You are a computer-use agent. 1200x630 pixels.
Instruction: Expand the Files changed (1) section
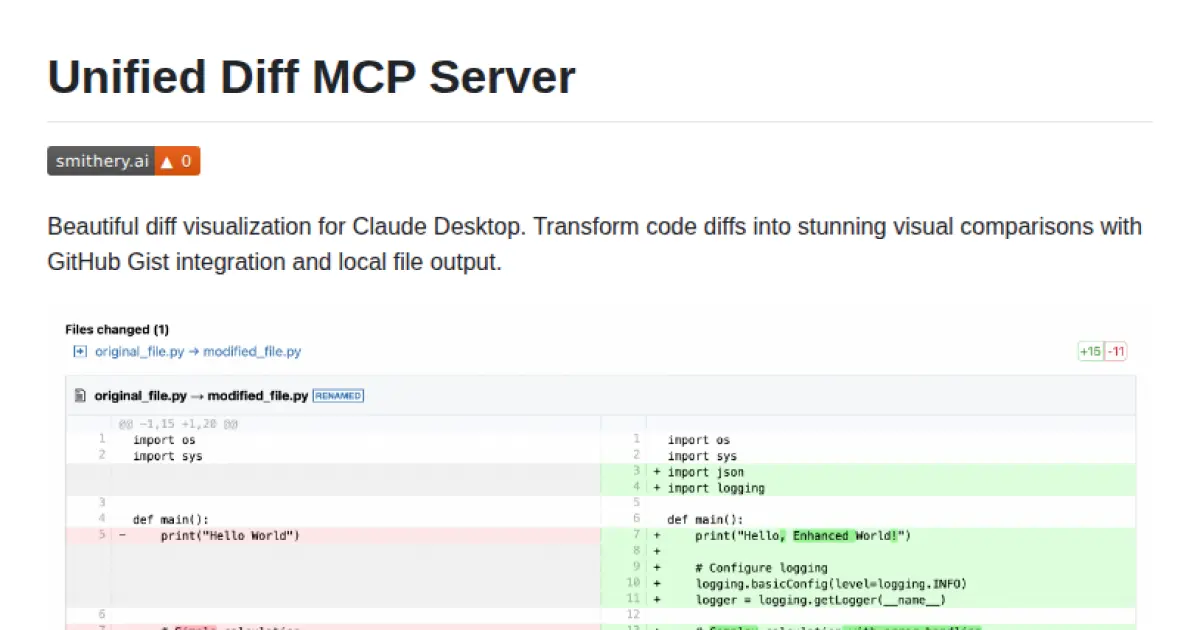click(116, 329)
